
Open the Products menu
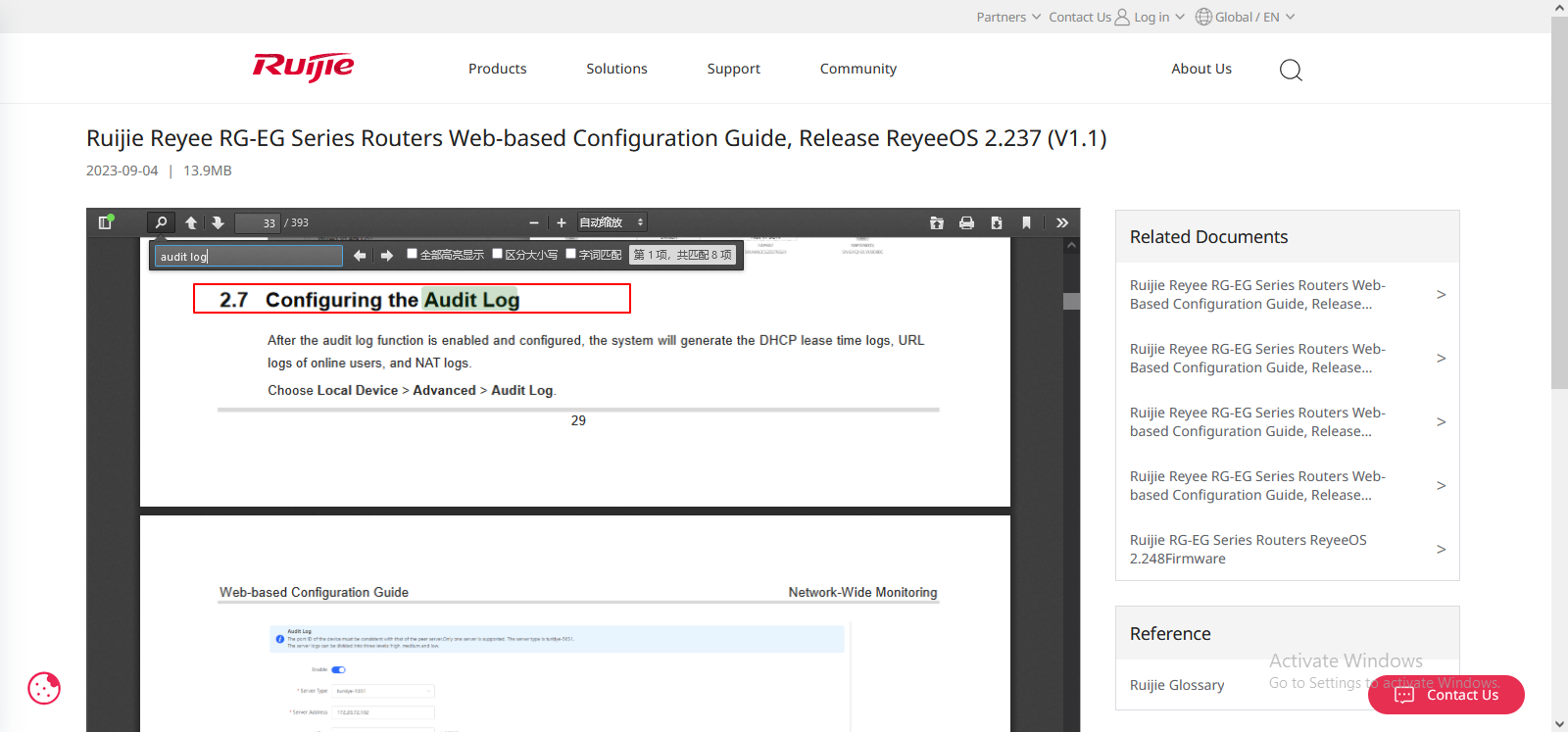point(497,69)
